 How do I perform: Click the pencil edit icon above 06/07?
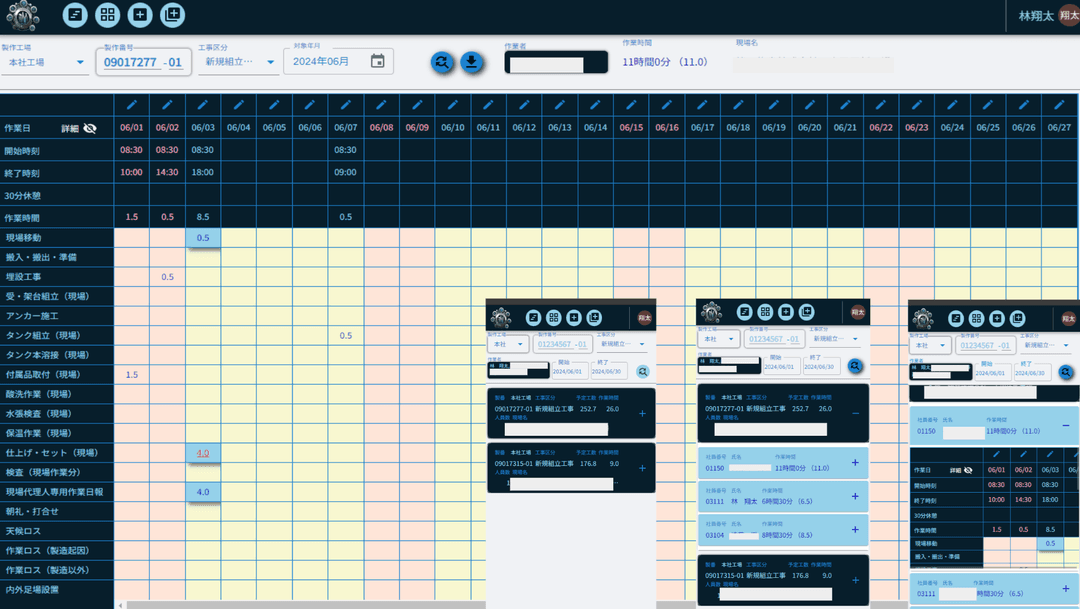click(346, 105)
